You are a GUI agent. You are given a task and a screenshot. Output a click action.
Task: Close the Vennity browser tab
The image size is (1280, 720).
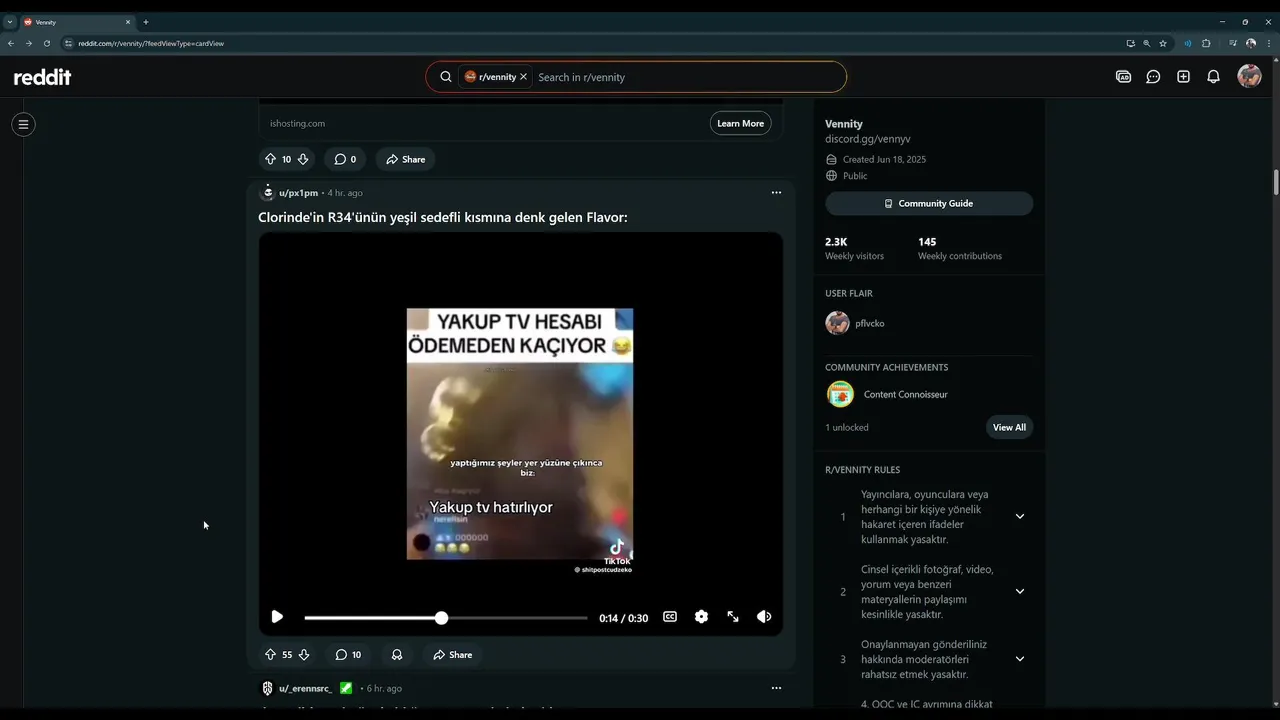pos(128,22)
